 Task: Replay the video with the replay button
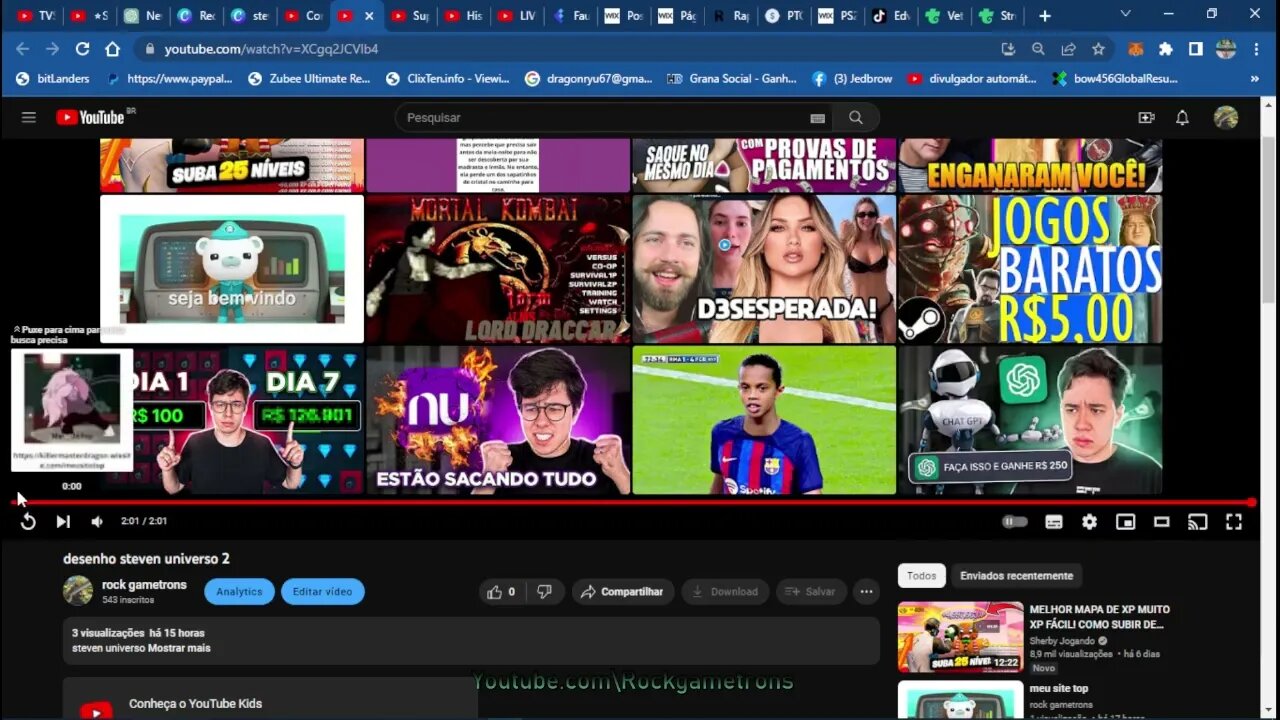coord(28,521)
